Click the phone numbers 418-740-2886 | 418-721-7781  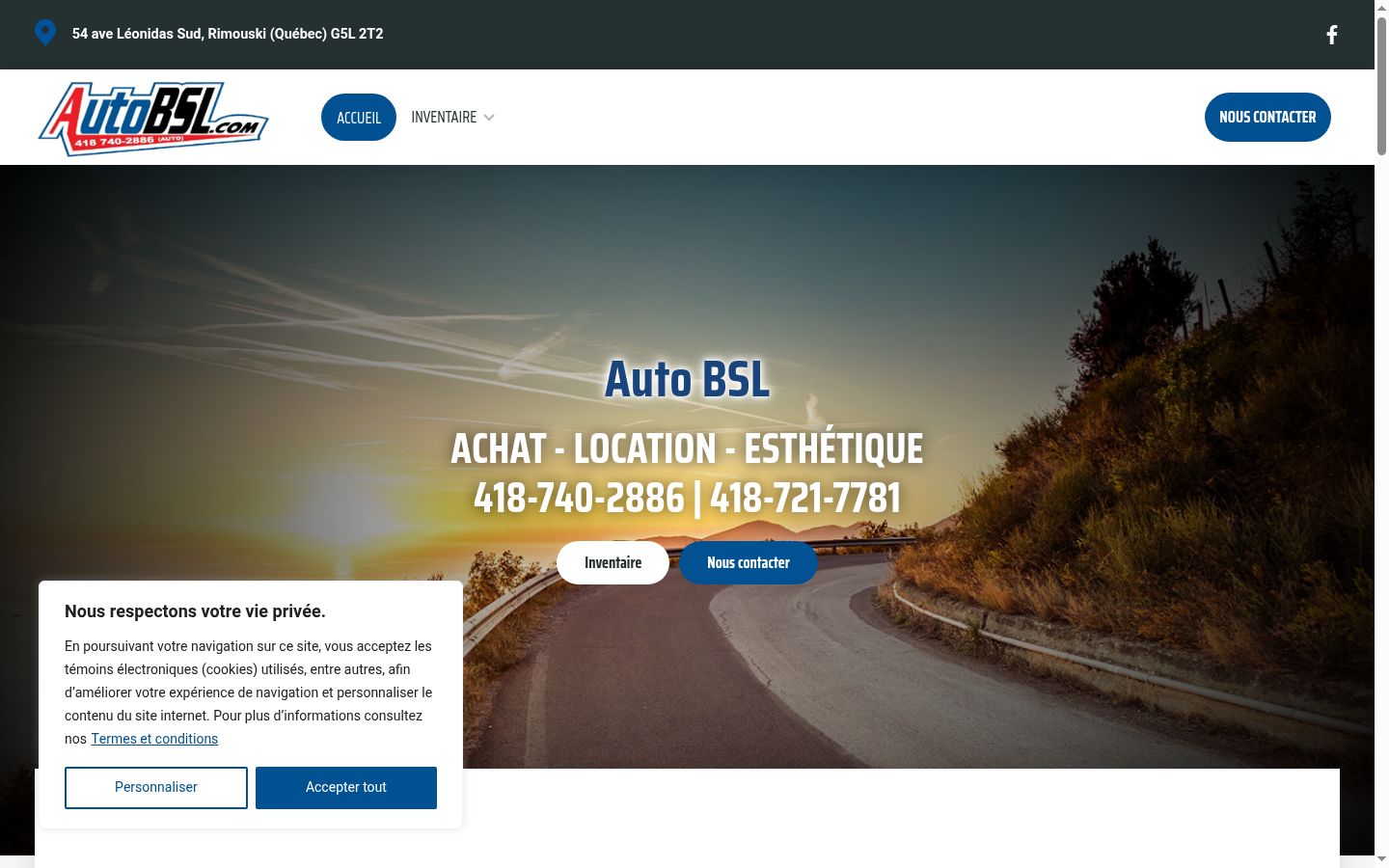click(x=687, y=499)
